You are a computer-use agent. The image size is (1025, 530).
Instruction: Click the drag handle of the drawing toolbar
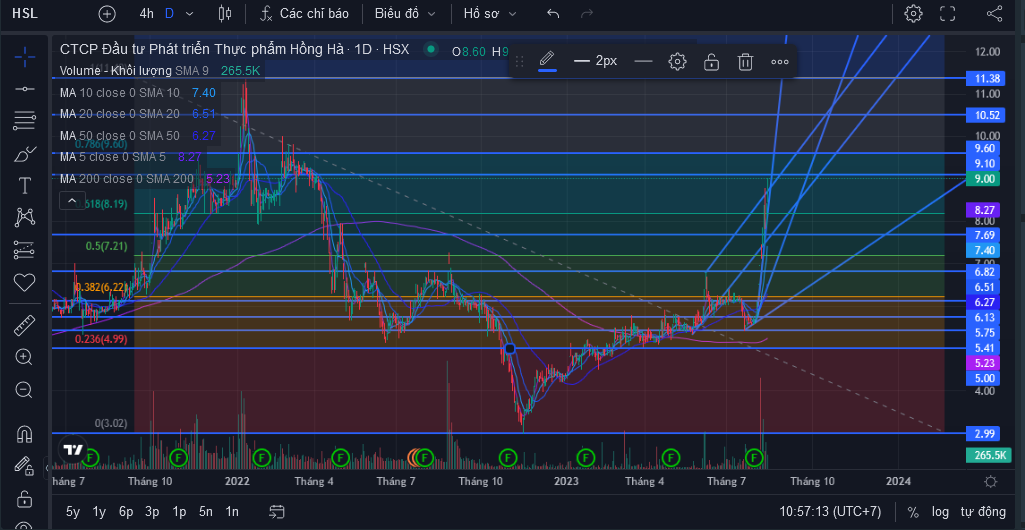pyautogui.click(x=520, y=61)
